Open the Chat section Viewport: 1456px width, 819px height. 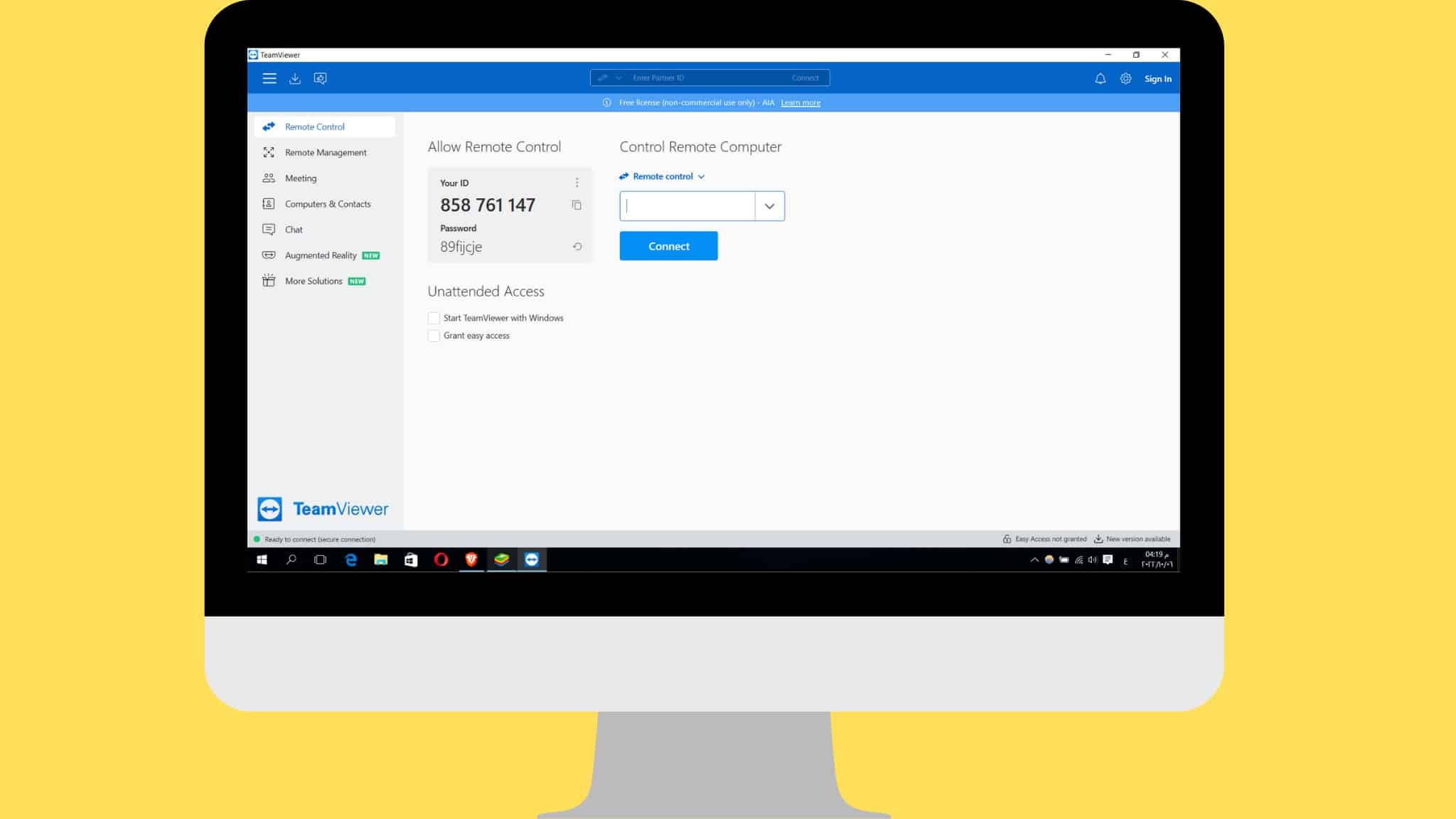click(324, 230)
